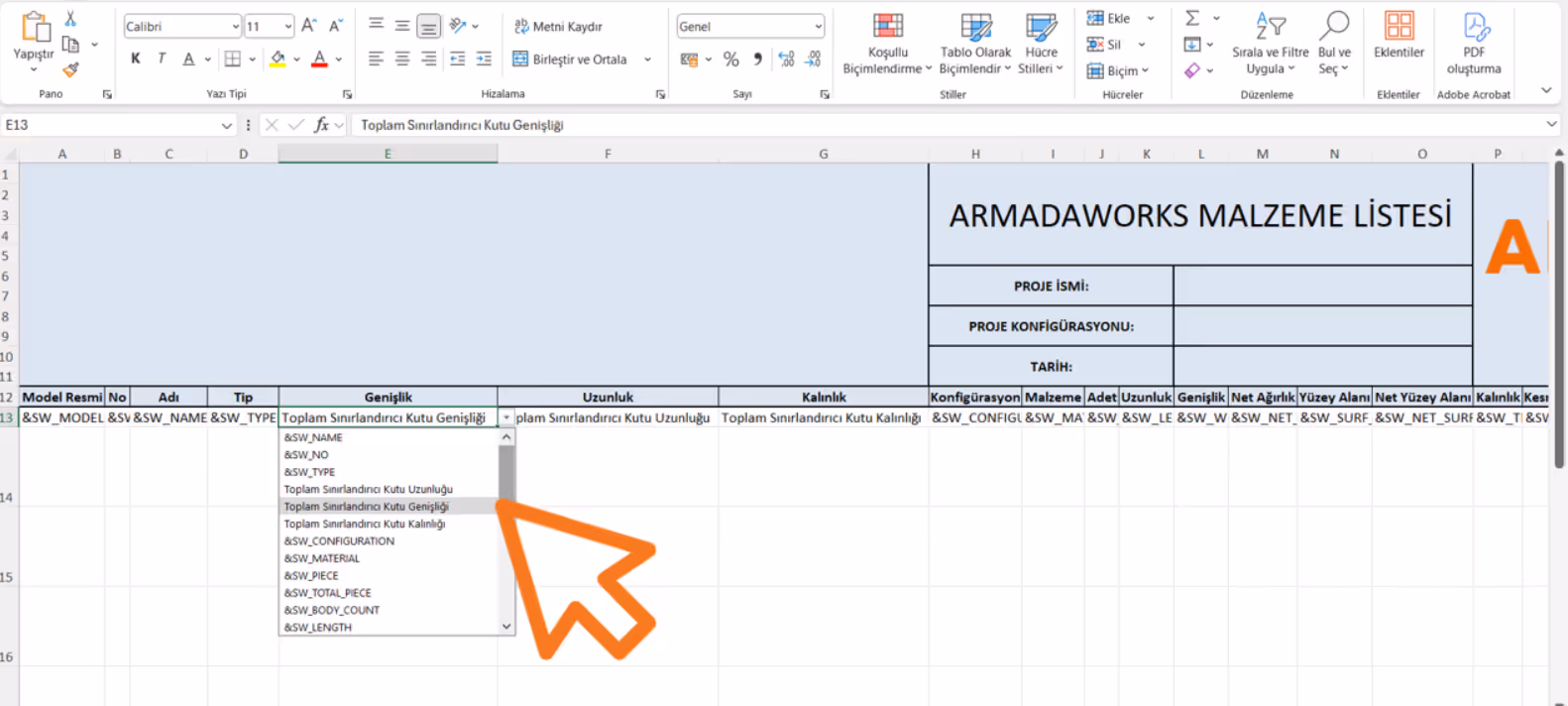Click the AutoSum sigma icon

1192,18
